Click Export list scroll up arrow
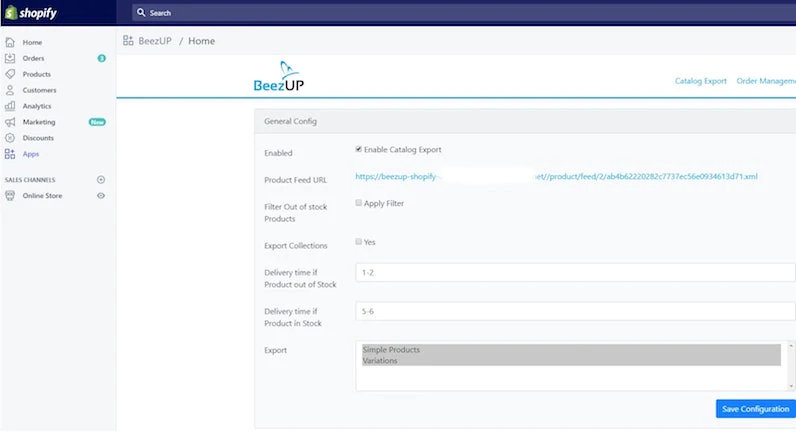The image size is (796, 448). coord(790,346)
